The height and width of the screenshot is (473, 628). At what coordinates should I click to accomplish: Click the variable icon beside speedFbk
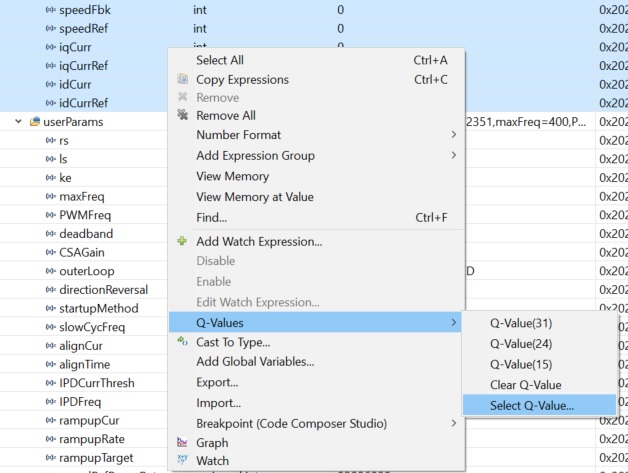50,10
